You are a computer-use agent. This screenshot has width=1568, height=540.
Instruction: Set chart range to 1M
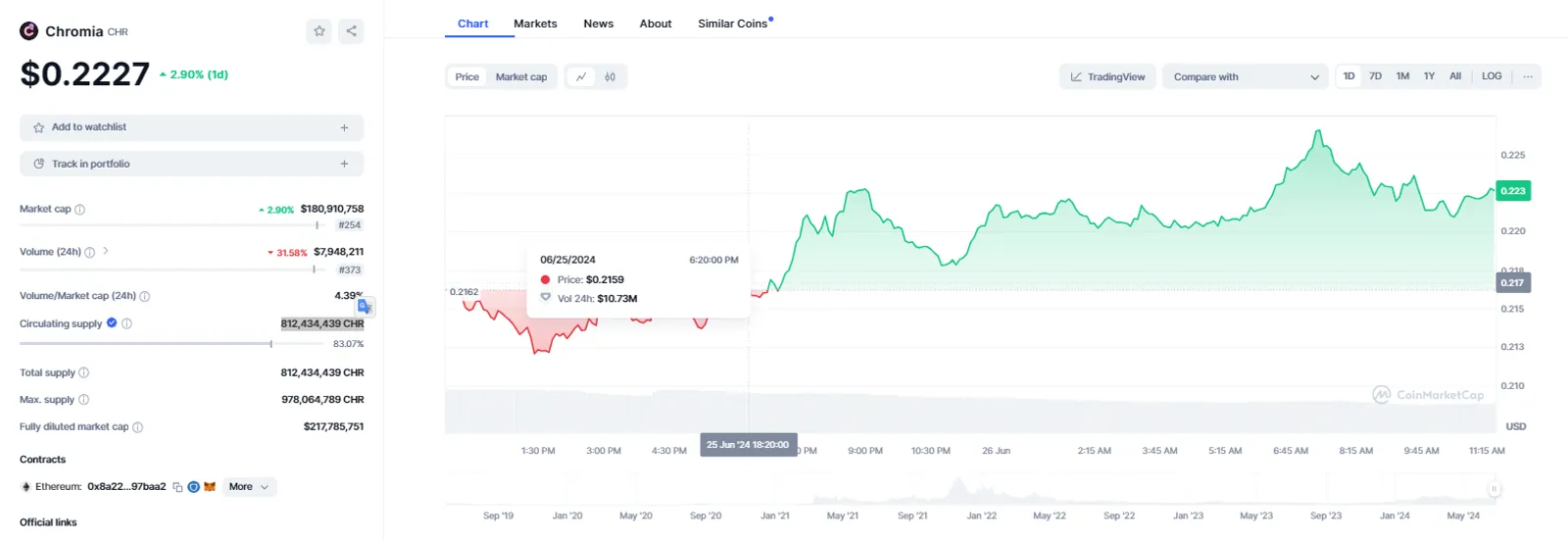tap(1402, 76)
